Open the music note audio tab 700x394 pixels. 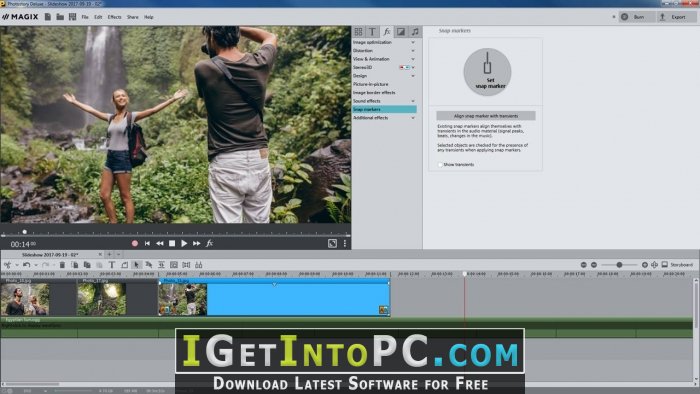pos(415,32)
